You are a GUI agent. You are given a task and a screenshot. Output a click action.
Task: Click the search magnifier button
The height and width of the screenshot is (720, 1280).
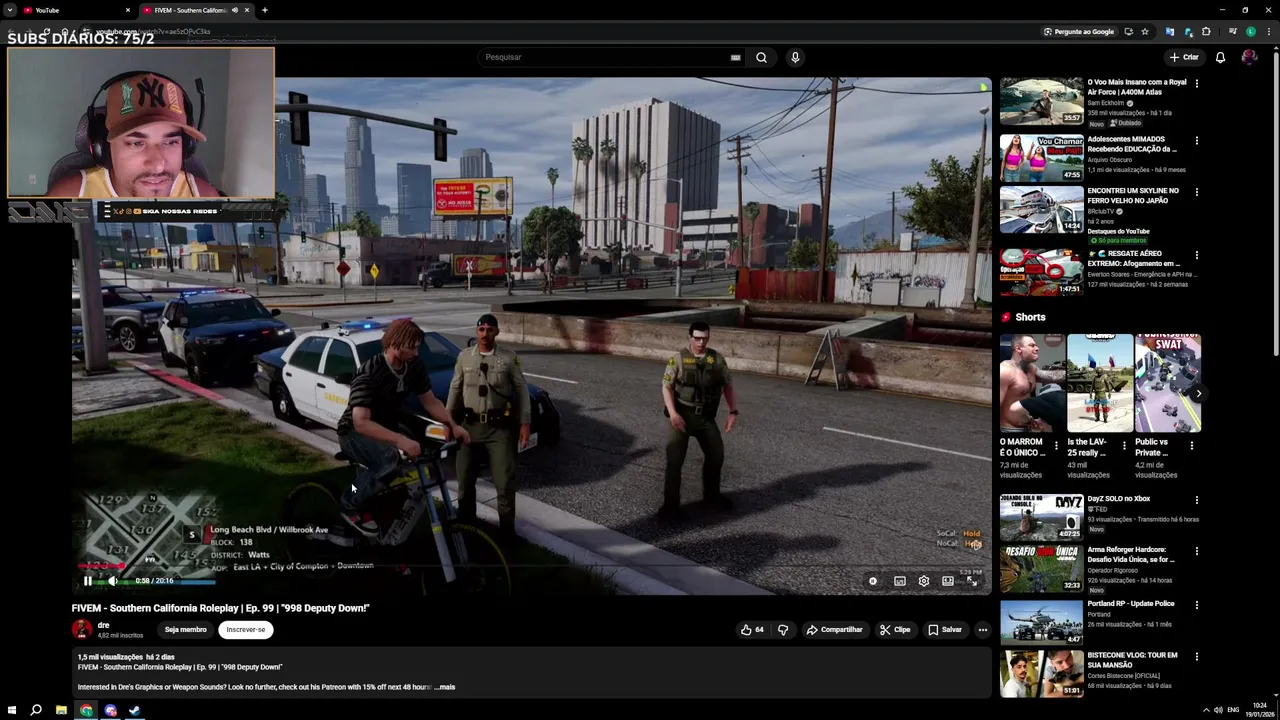(x=762, y=57)
